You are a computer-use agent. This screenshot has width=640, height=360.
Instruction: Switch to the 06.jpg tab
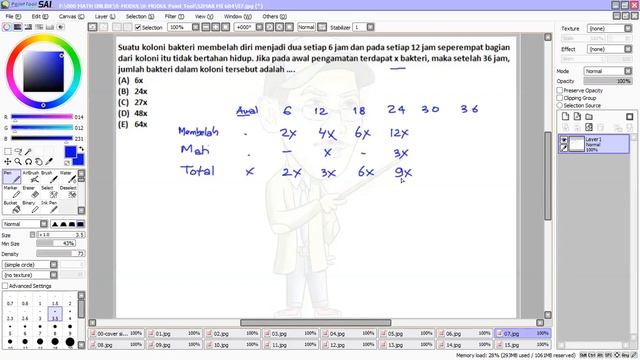click(x=464, y=333)
